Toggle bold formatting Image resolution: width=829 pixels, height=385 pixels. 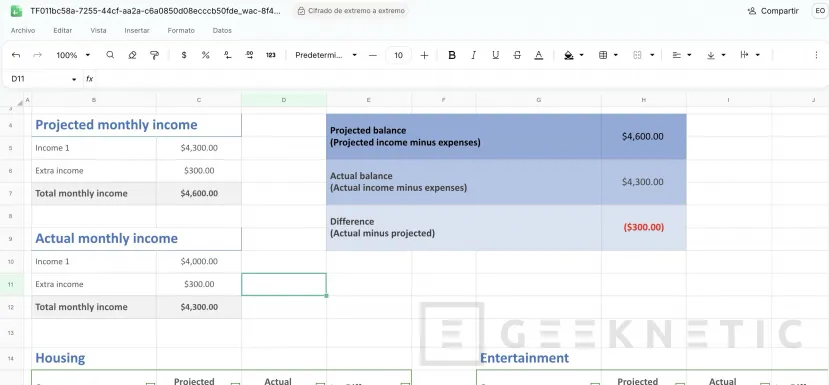(452, 55)
